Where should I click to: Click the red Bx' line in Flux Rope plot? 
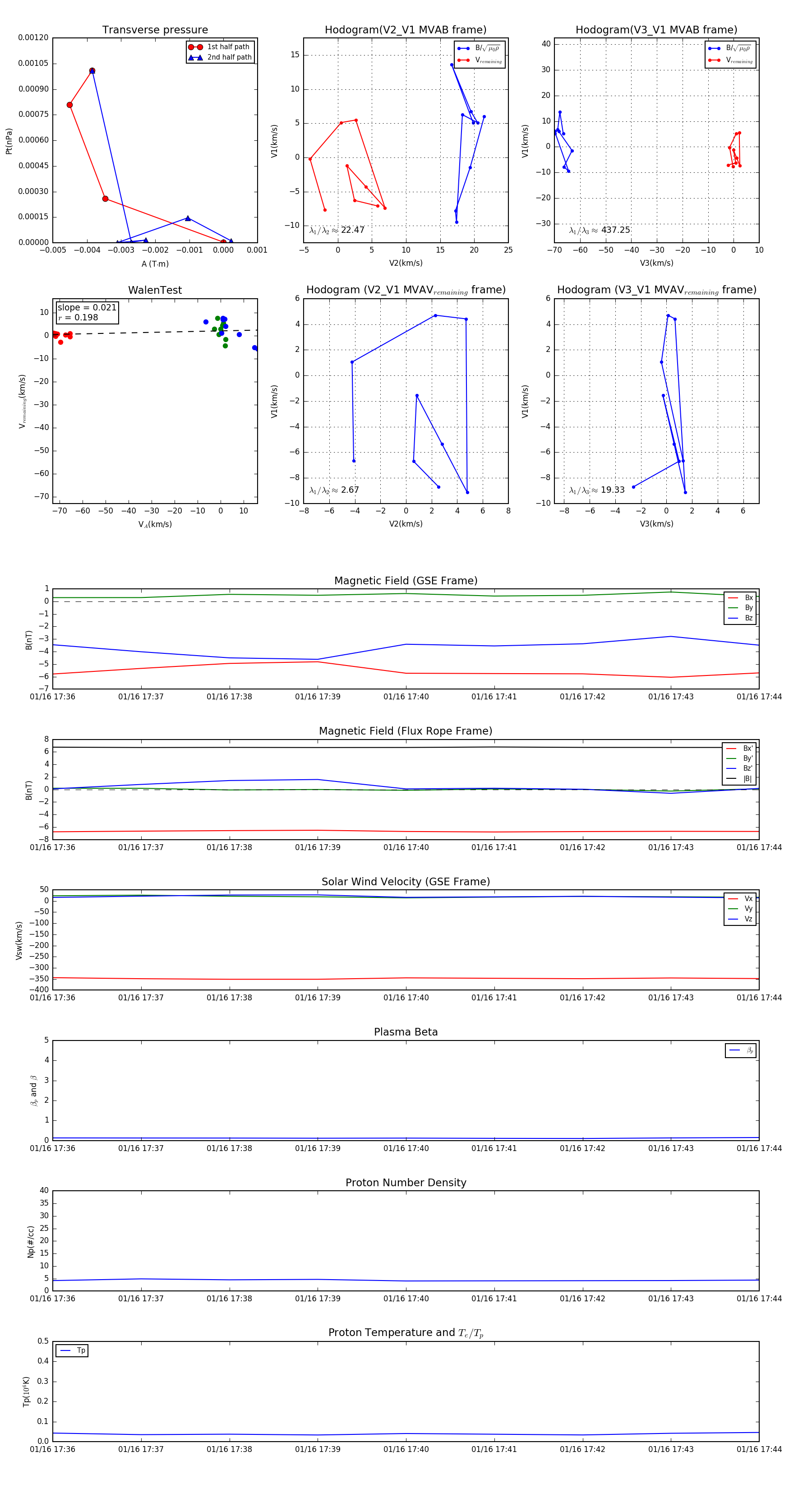pos(406,831)
